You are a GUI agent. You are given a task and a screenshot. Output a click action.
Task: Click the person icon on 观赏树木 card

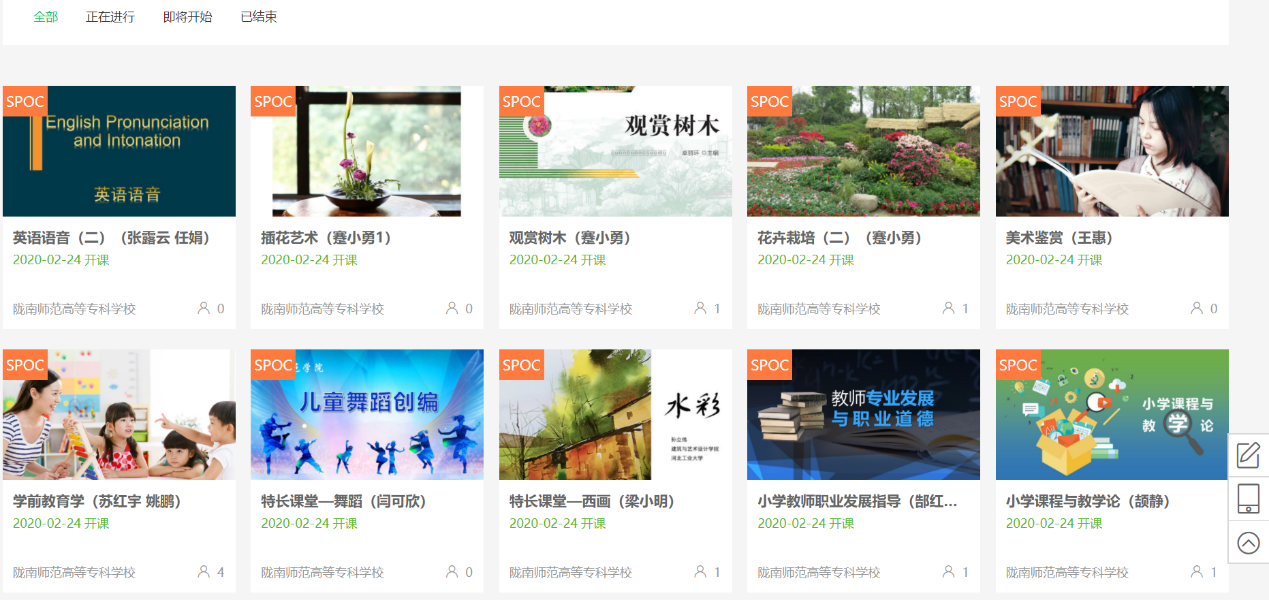[x=700, y=308]
